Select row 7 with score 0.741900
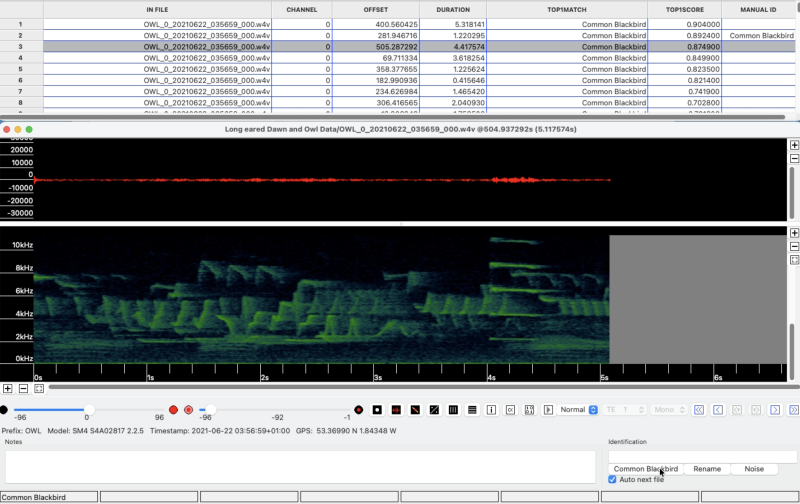Image resolution: width=800 pixels, height=504 pixels. pyautogui.click(x=397, y=91)
